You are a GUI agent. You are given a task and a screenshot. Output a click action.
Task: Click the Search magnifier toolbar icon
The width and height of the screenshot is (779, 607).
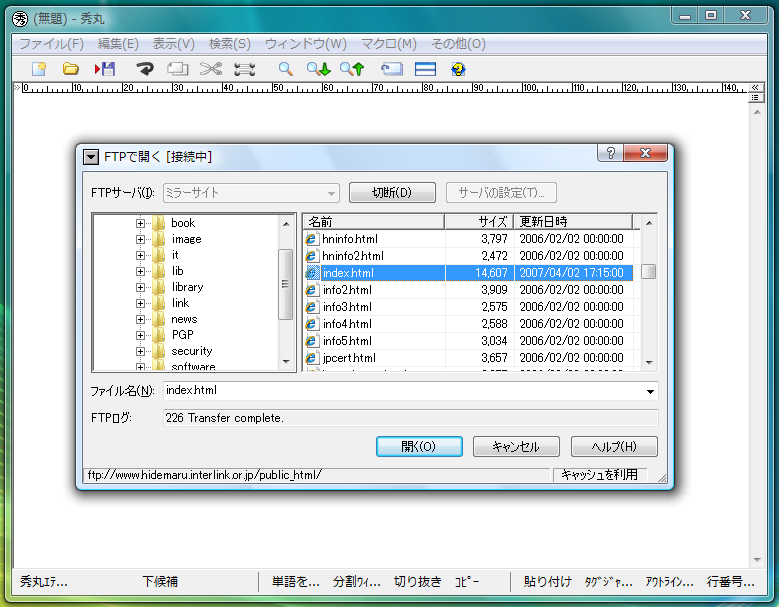(x=285, y=69)
